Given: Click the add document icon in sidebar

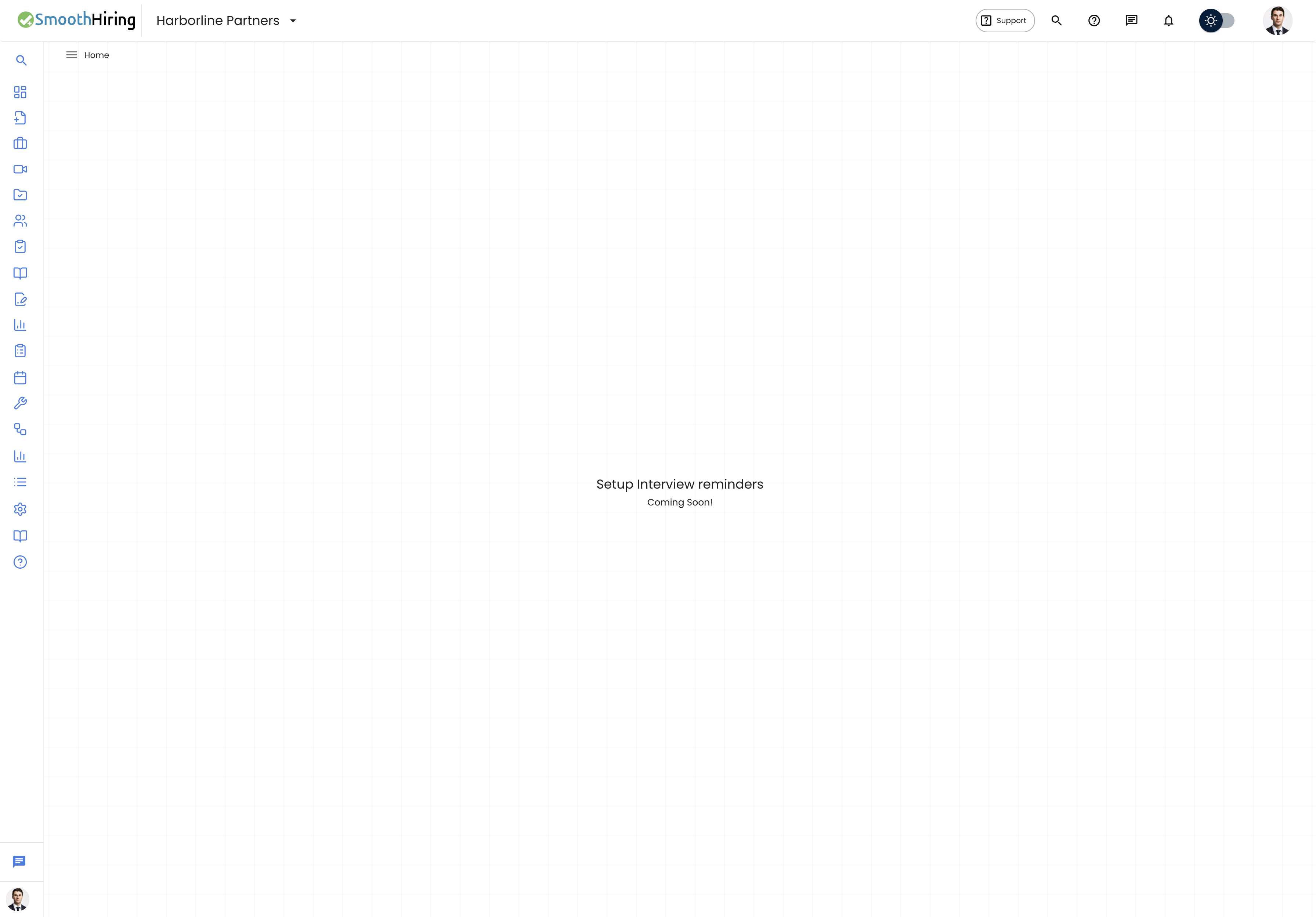Looking at the screenshot, I should 20,117.
